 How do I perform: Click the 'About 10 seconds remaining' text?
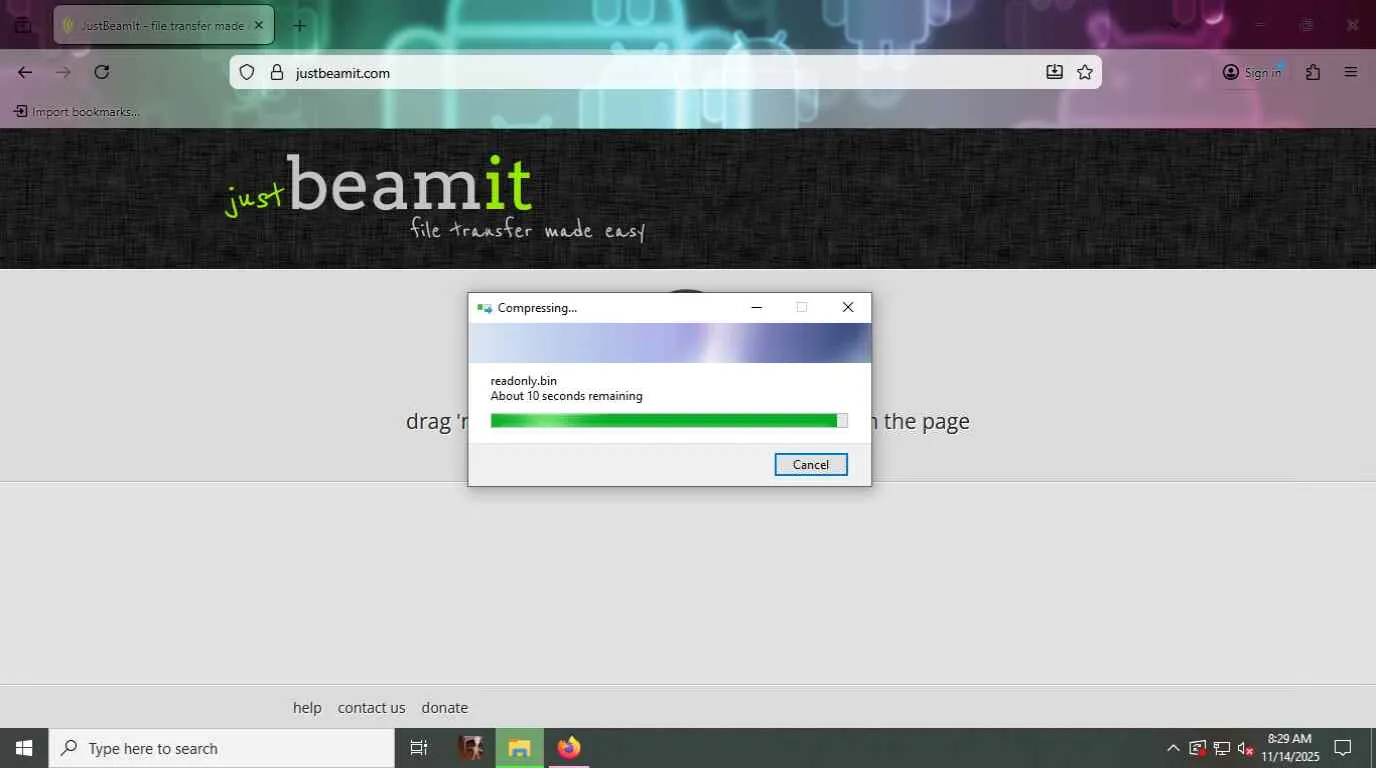[x=566, y=396]
